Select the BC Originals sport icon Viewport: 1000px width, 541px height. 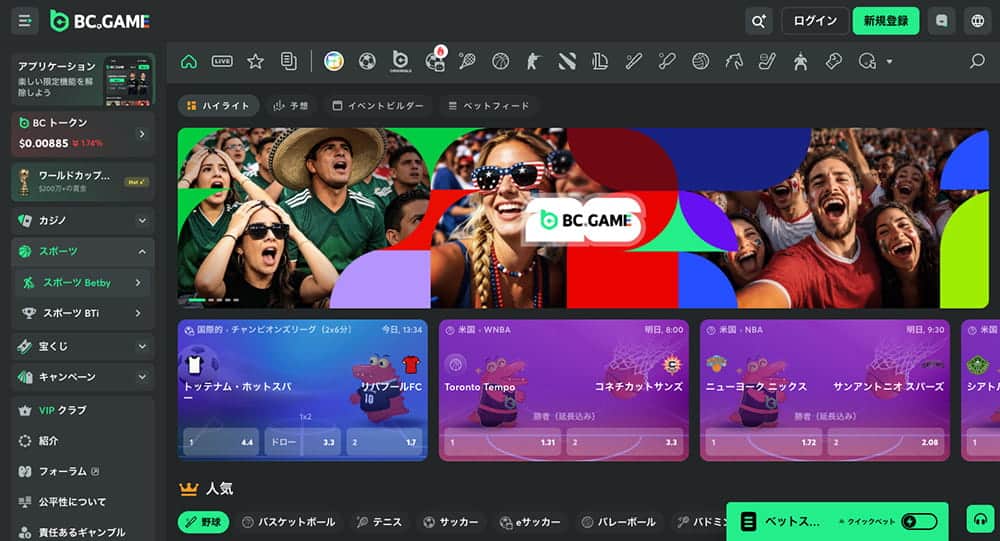pyautogui.click(x=401, y=61)
